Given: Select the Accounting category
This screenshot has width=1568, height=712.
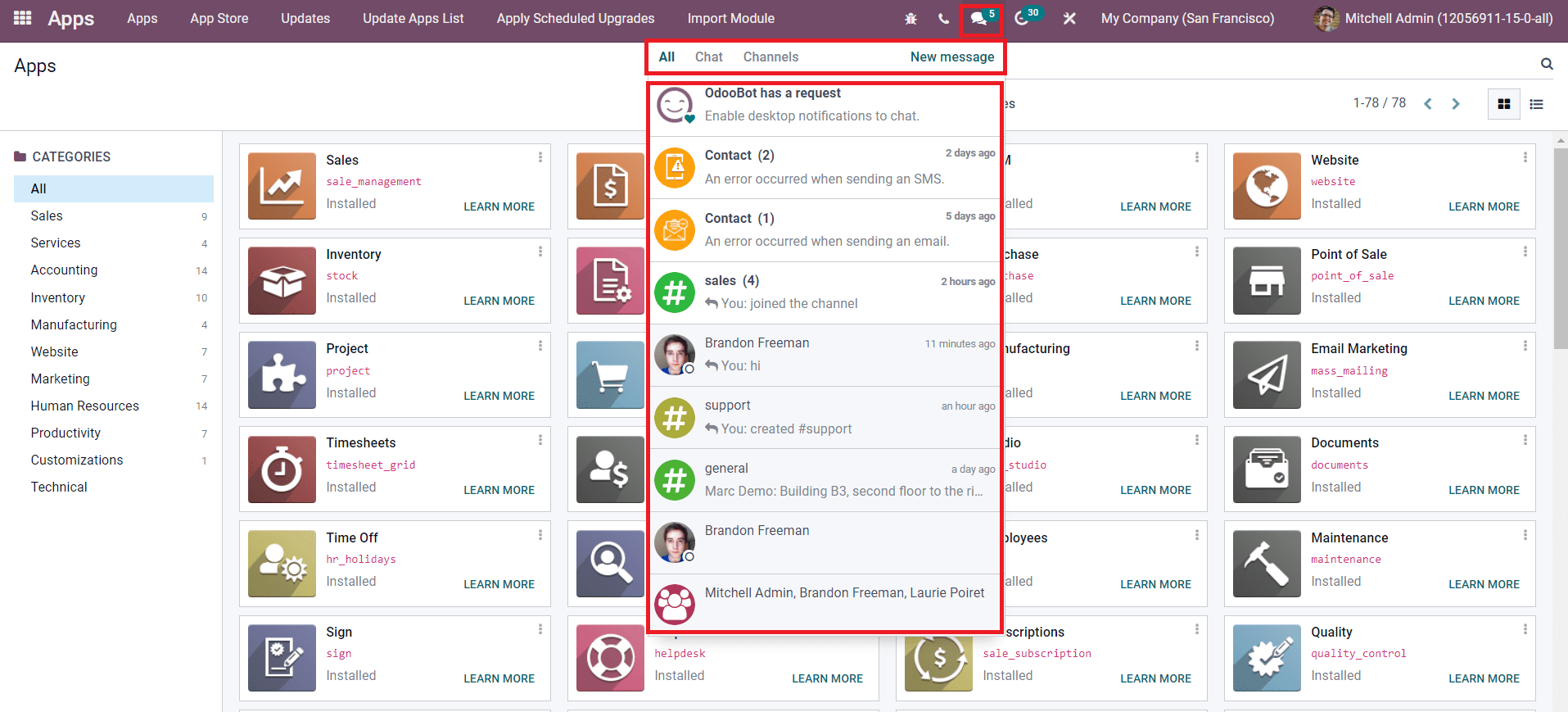Looking at the screenshot, I should tap(64, 270).
